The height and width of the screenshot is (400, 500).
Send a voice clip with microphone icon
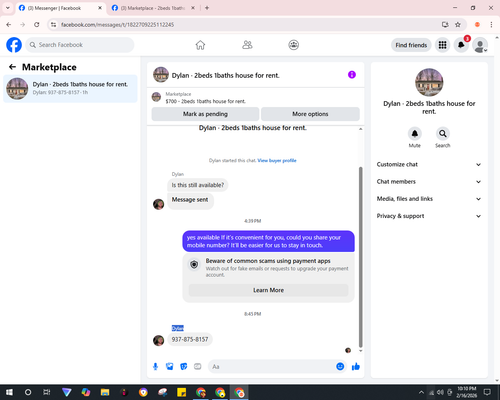point(155,367)
